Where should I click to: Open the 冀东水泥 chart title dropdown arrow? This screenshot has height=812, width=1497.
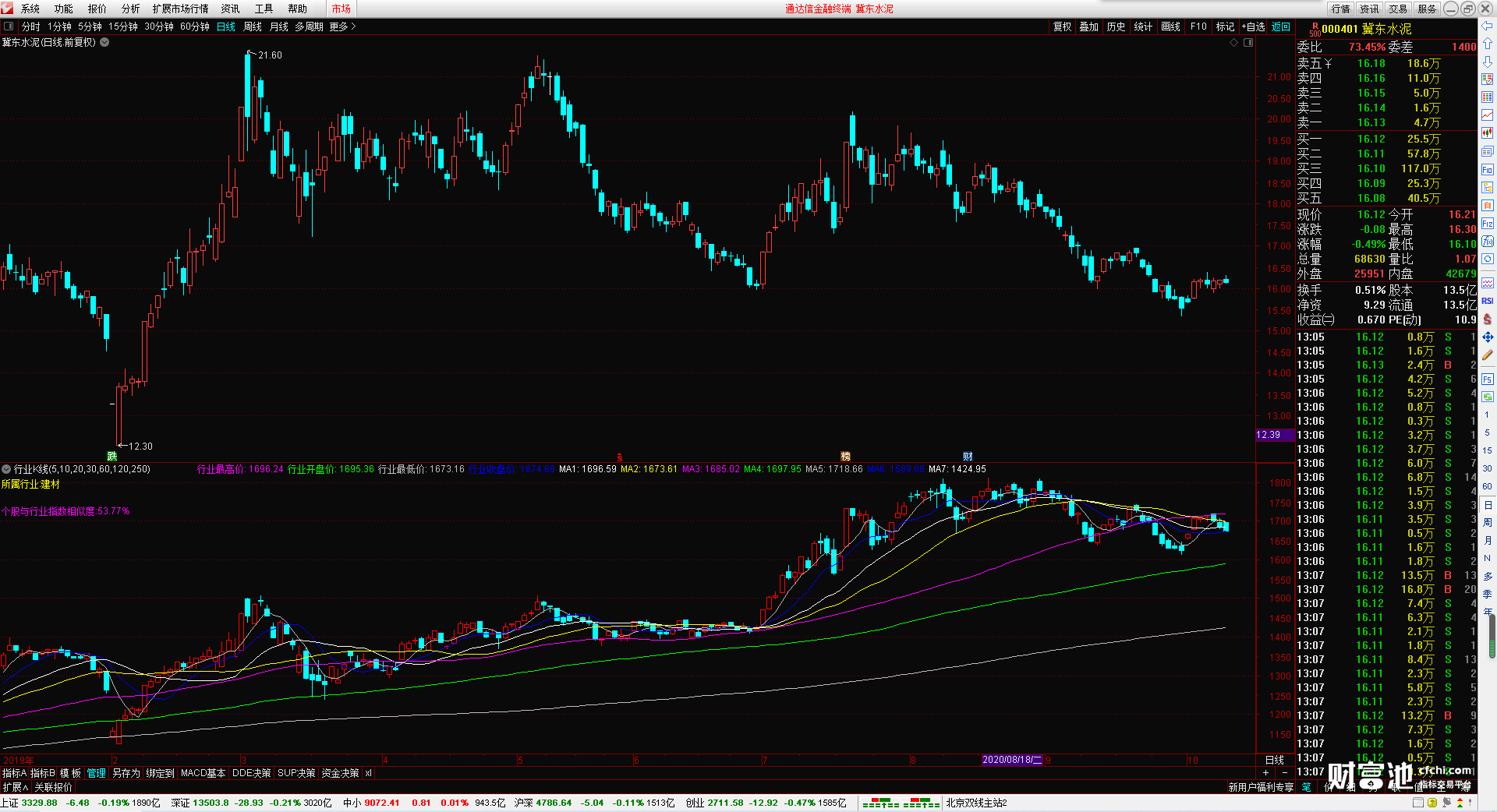(104, 42)
